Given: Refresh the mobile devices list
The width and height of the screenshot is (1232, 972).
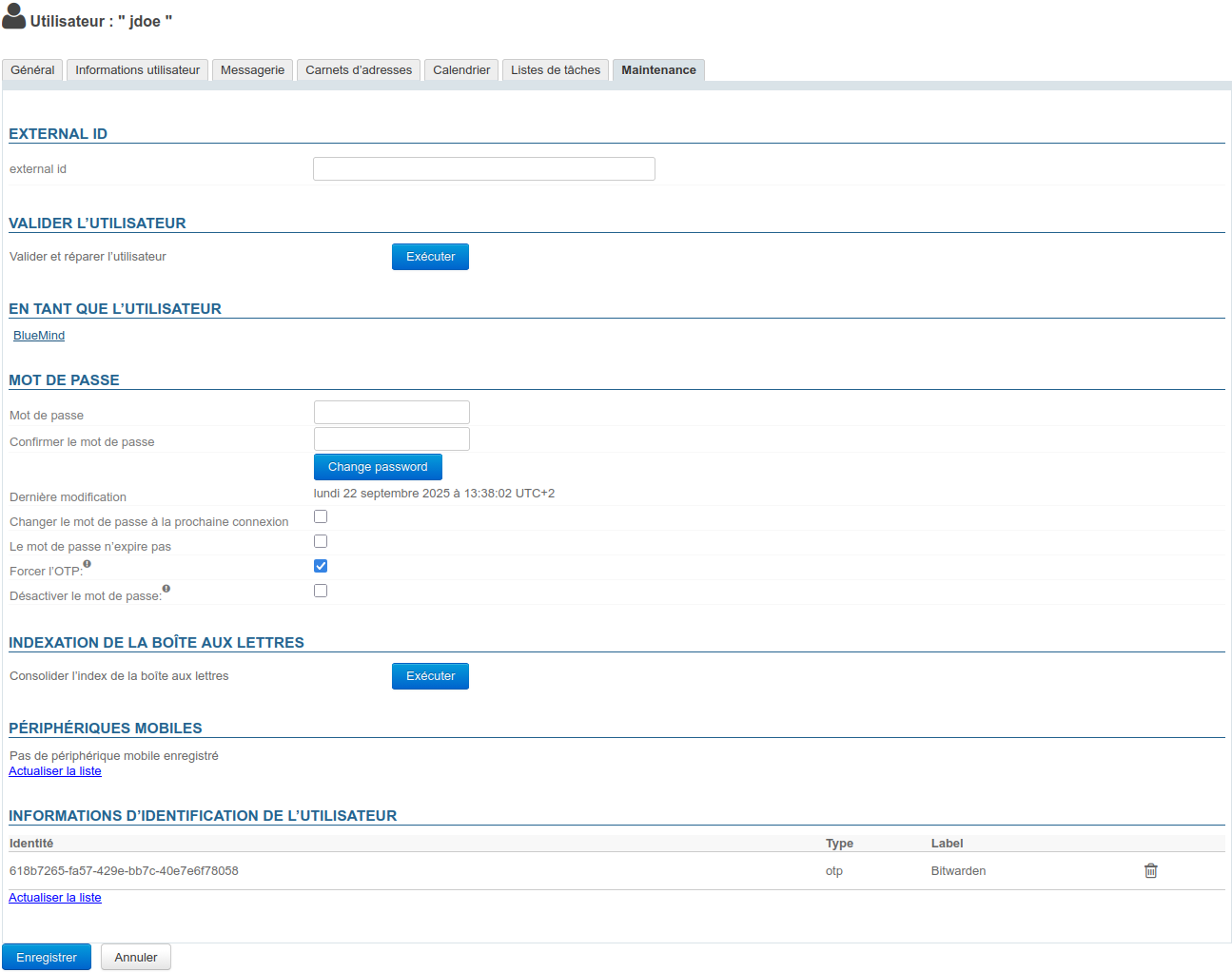Looking at the screenshot, I should (55, 771).
